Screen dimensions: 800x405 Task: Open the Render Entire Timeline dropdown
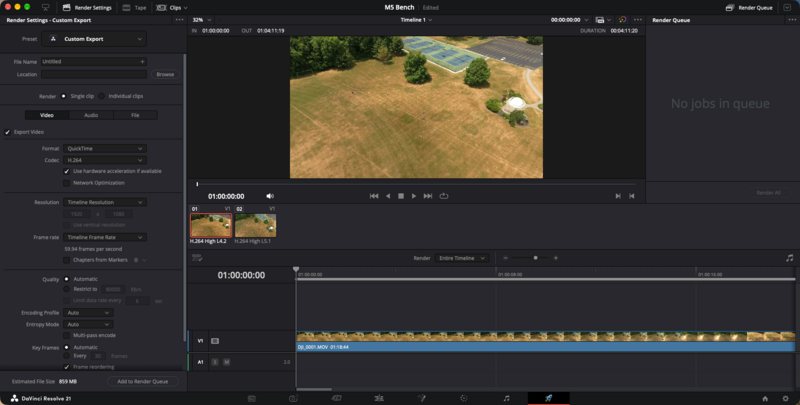tap(462, 258)
